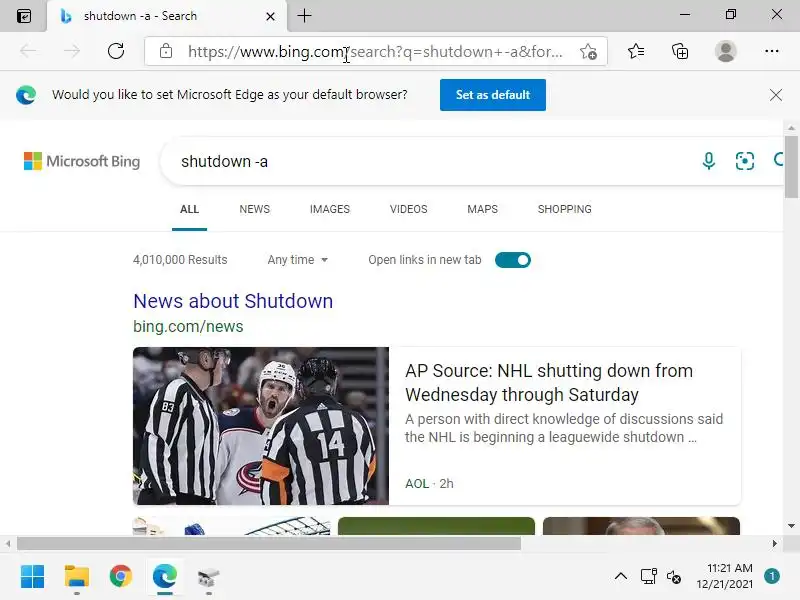Click the AOL source label
800x600 pixels.
click(417, 484)
